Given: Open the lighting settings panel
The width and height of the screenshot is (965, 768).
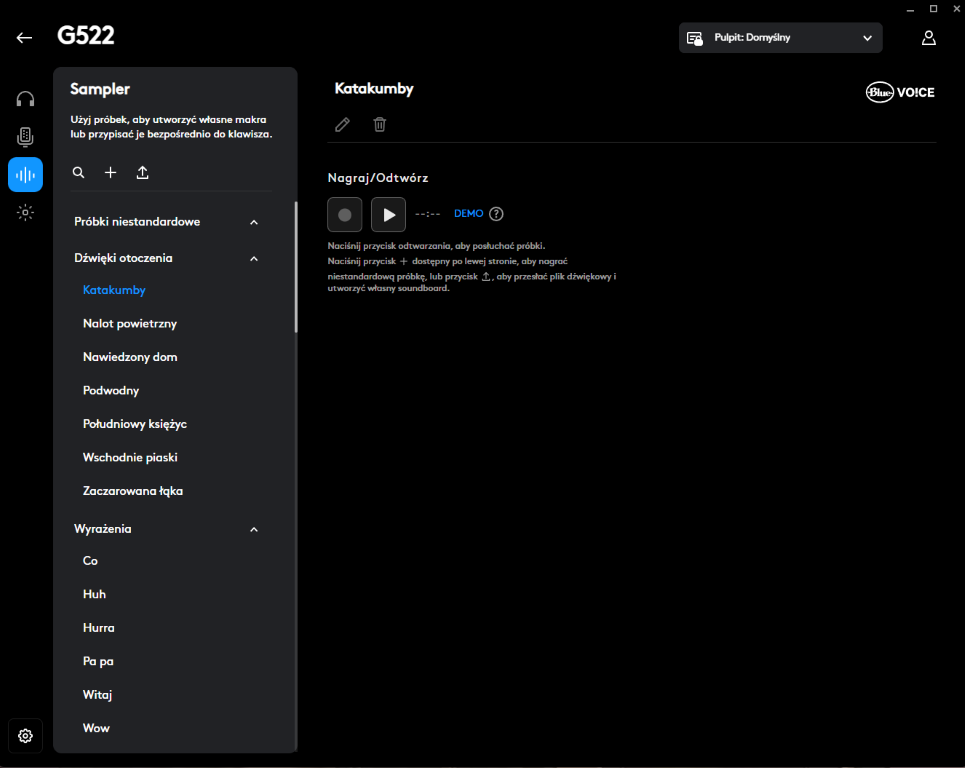Looking at the screenshot, I should coord(25,212).
